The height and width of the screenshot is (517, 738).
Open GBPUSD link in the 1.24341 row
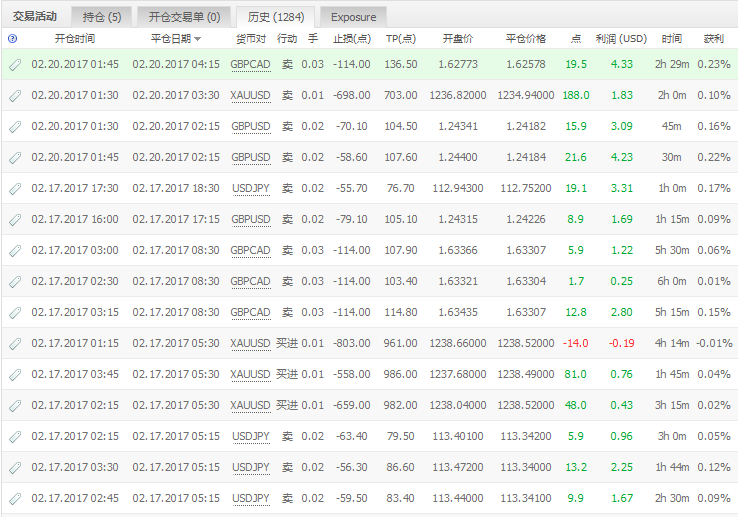251,127
